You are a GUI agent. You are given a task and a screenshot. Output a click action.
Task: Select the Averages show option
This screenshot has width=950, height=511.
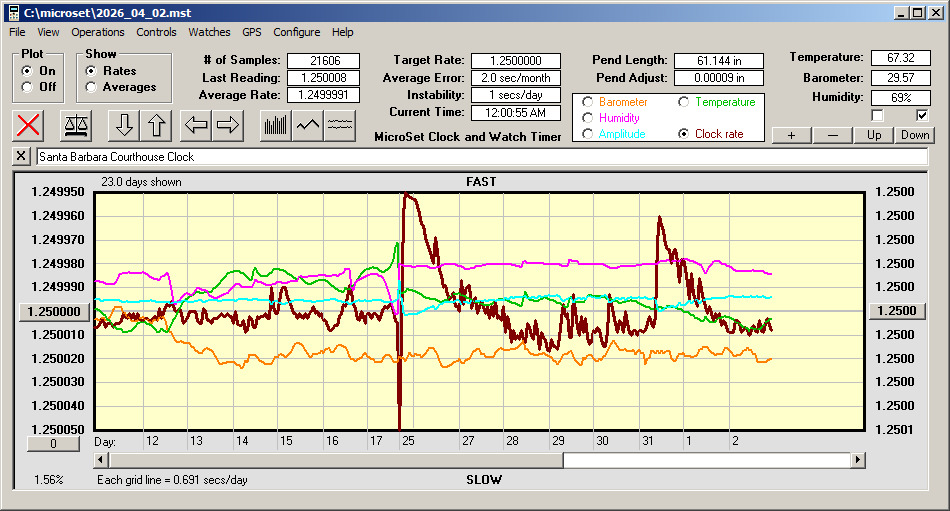91,87
